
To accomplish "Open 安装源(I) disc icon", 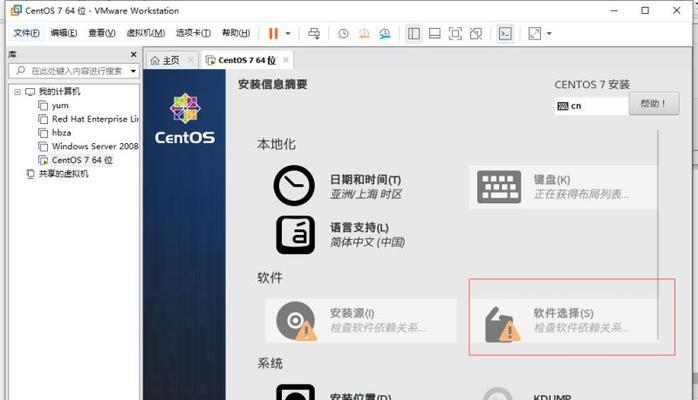I will point(296,321).
